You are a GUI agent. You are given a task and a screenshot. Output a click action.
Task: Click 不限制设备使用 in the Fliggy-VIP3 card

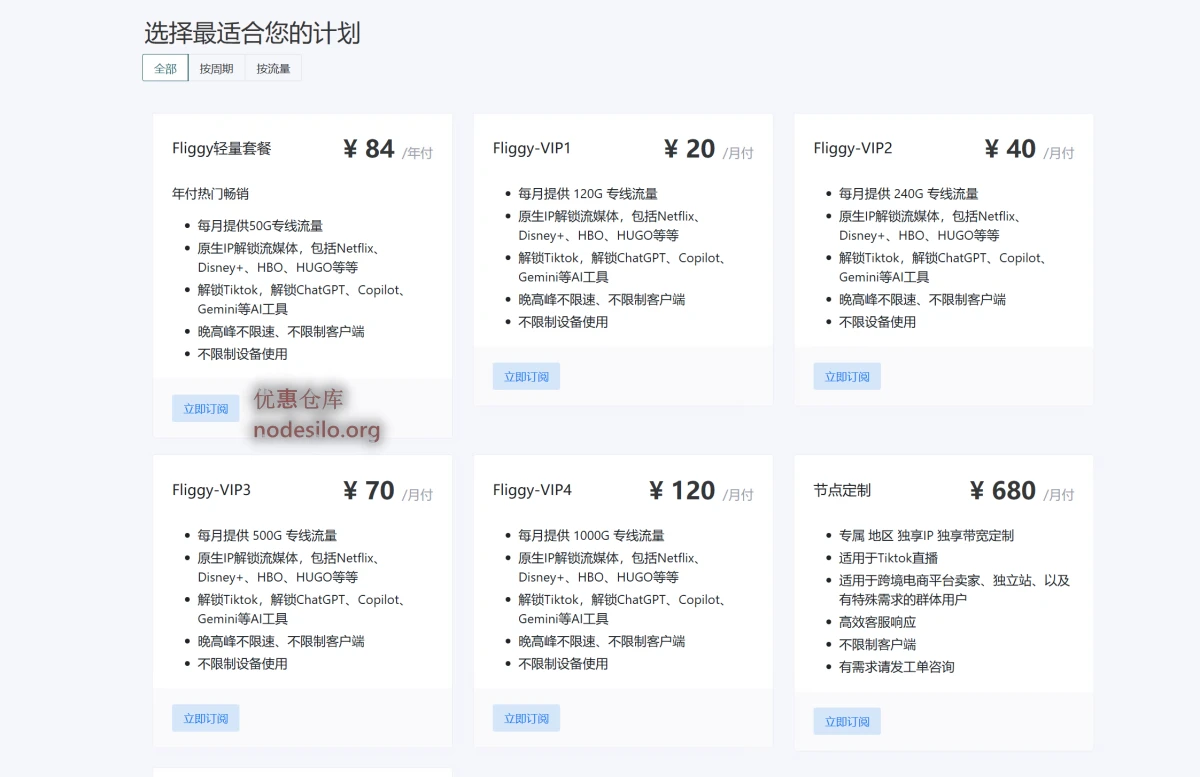[x=243, y=664]
